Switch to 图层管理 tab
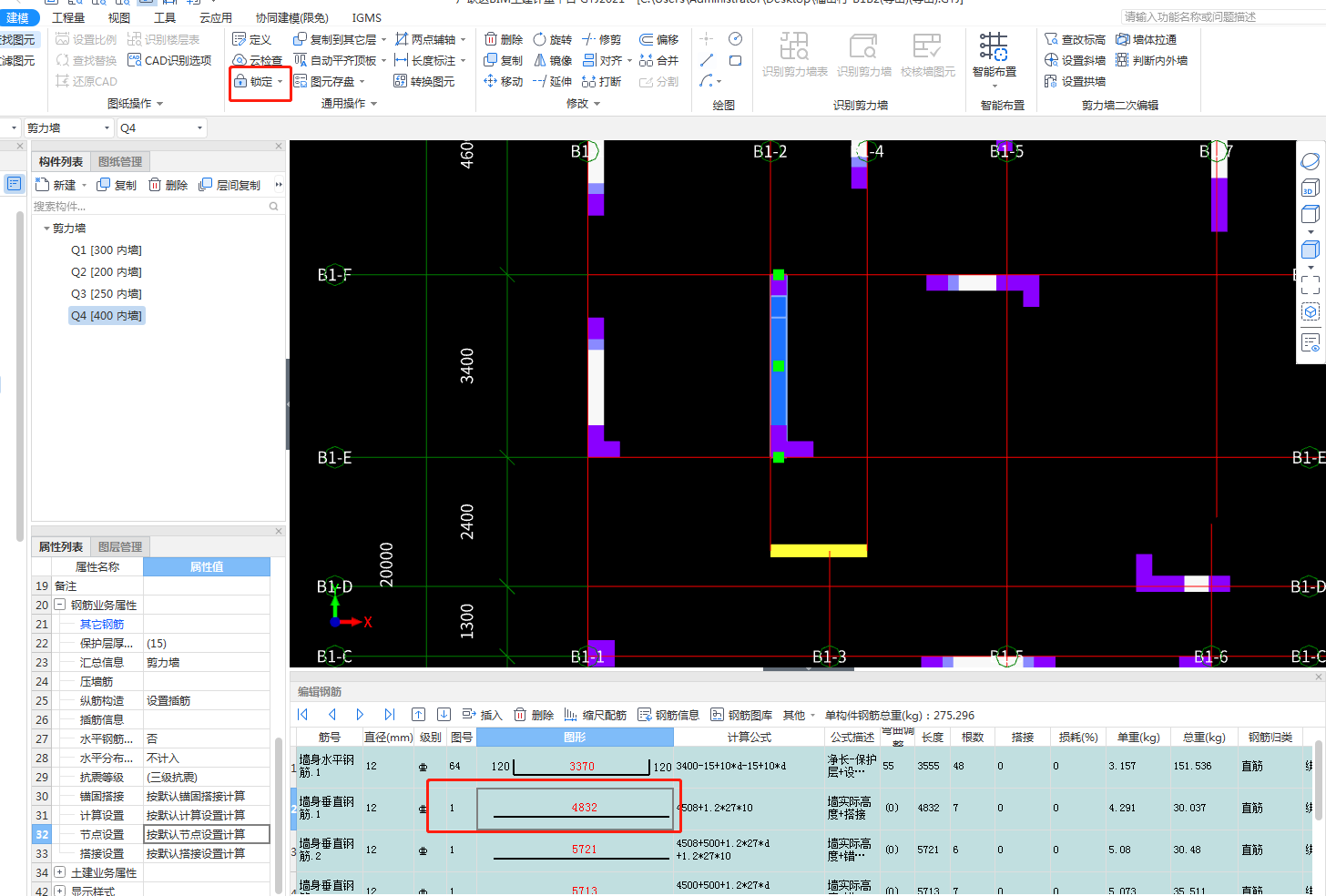This screenshot has height=896, width=1326. pos(120,547)
